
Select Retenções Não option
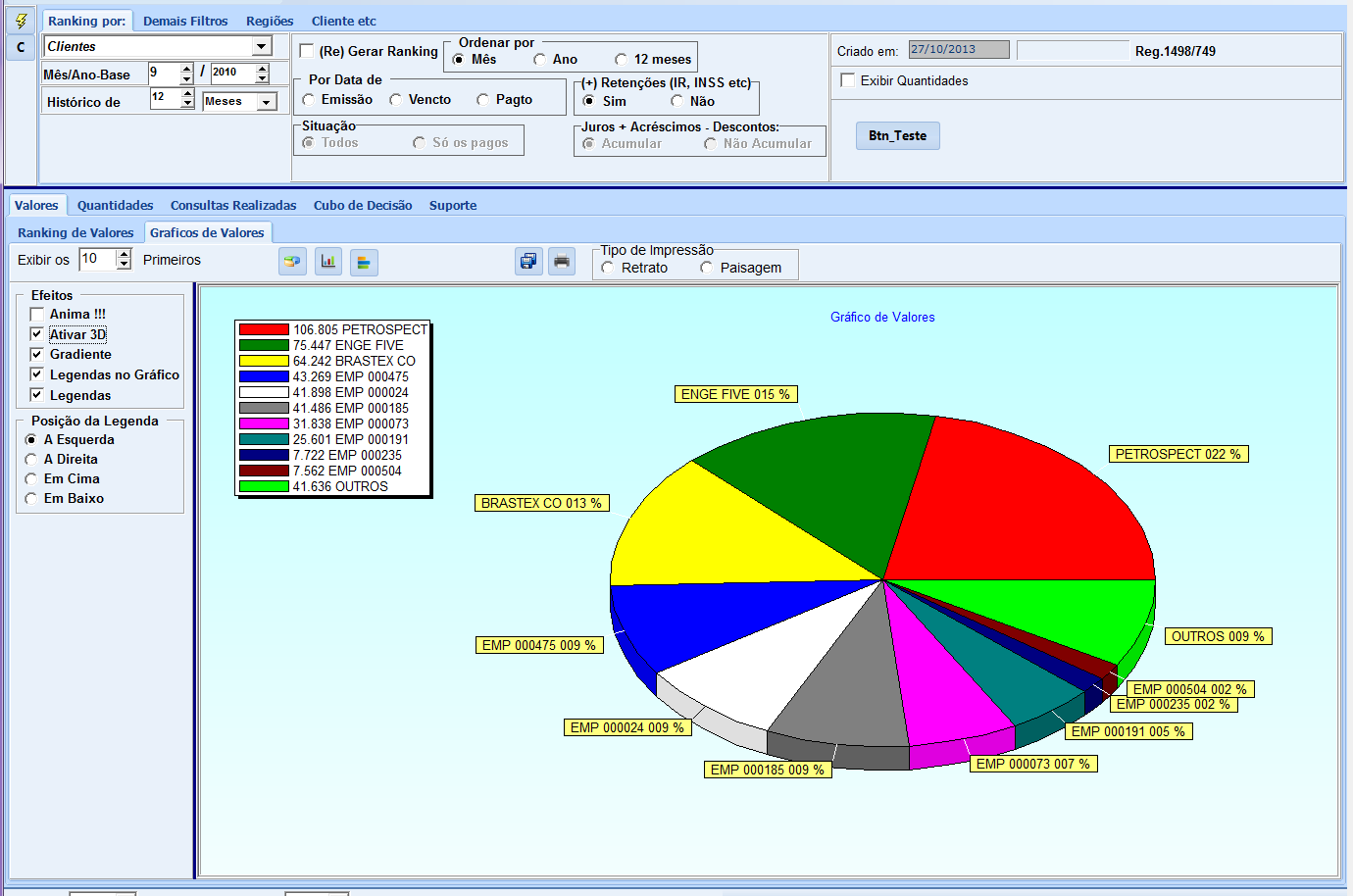(676, 101)
